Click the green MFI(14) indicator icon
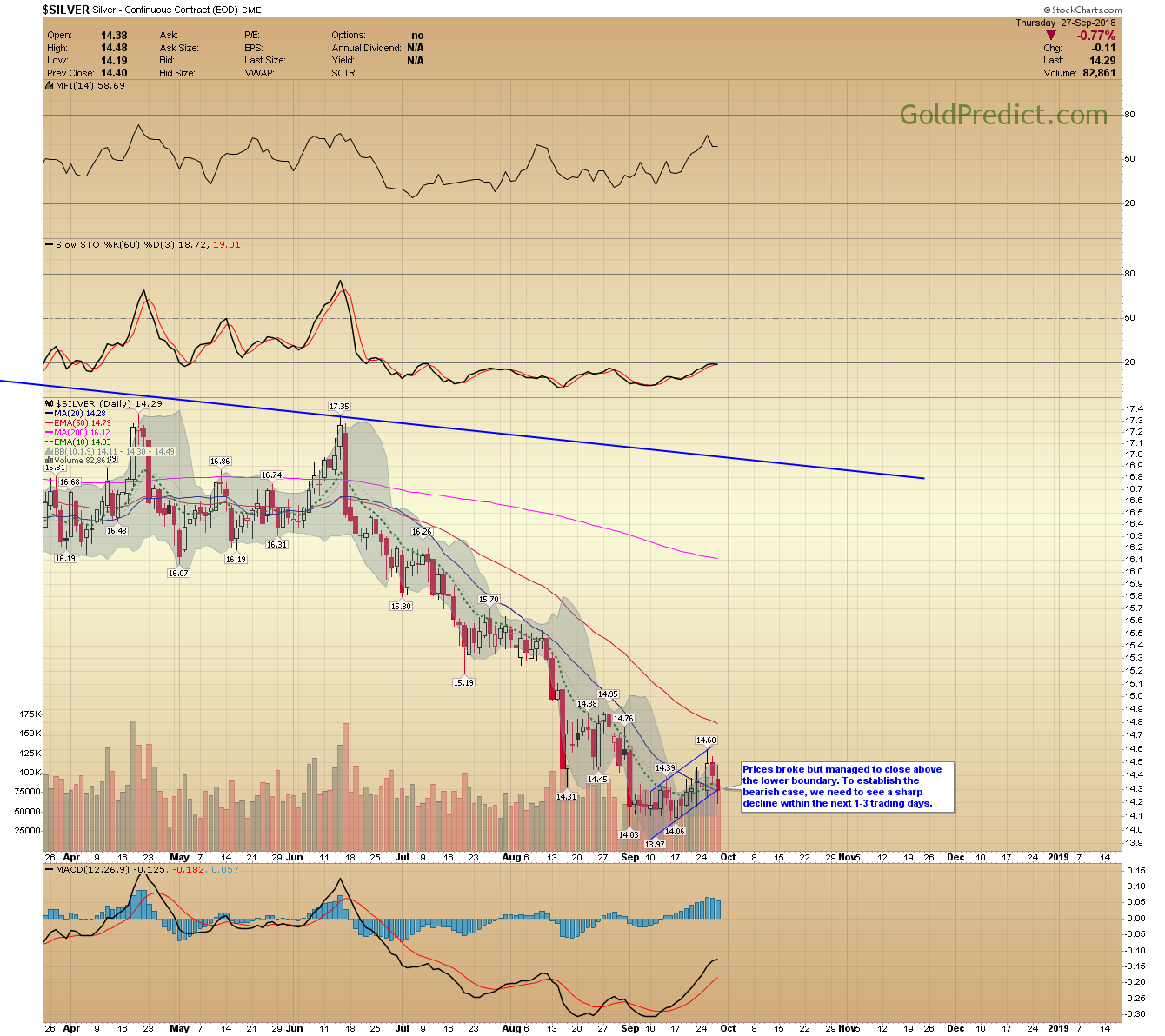Screen dimensions: 1165x1036 coord(49,86)
